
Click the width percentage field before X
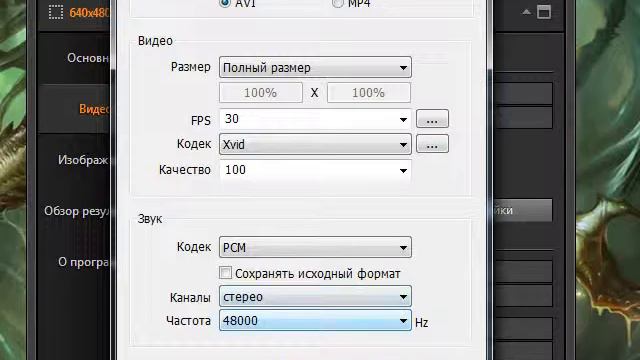(x=261, y=93)
